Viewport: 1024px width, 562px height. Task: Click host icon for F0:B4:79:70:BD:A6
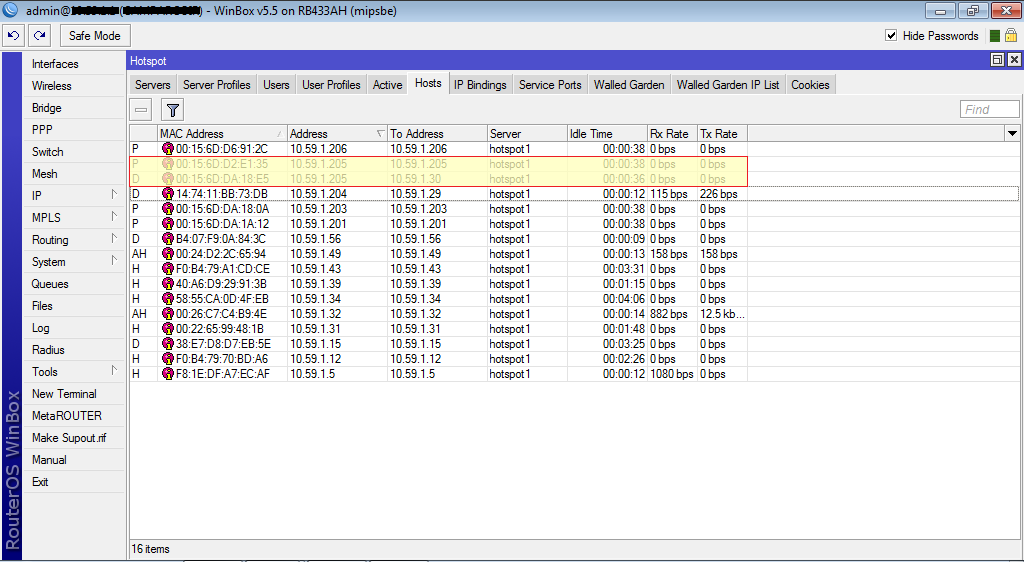[168, 359]
